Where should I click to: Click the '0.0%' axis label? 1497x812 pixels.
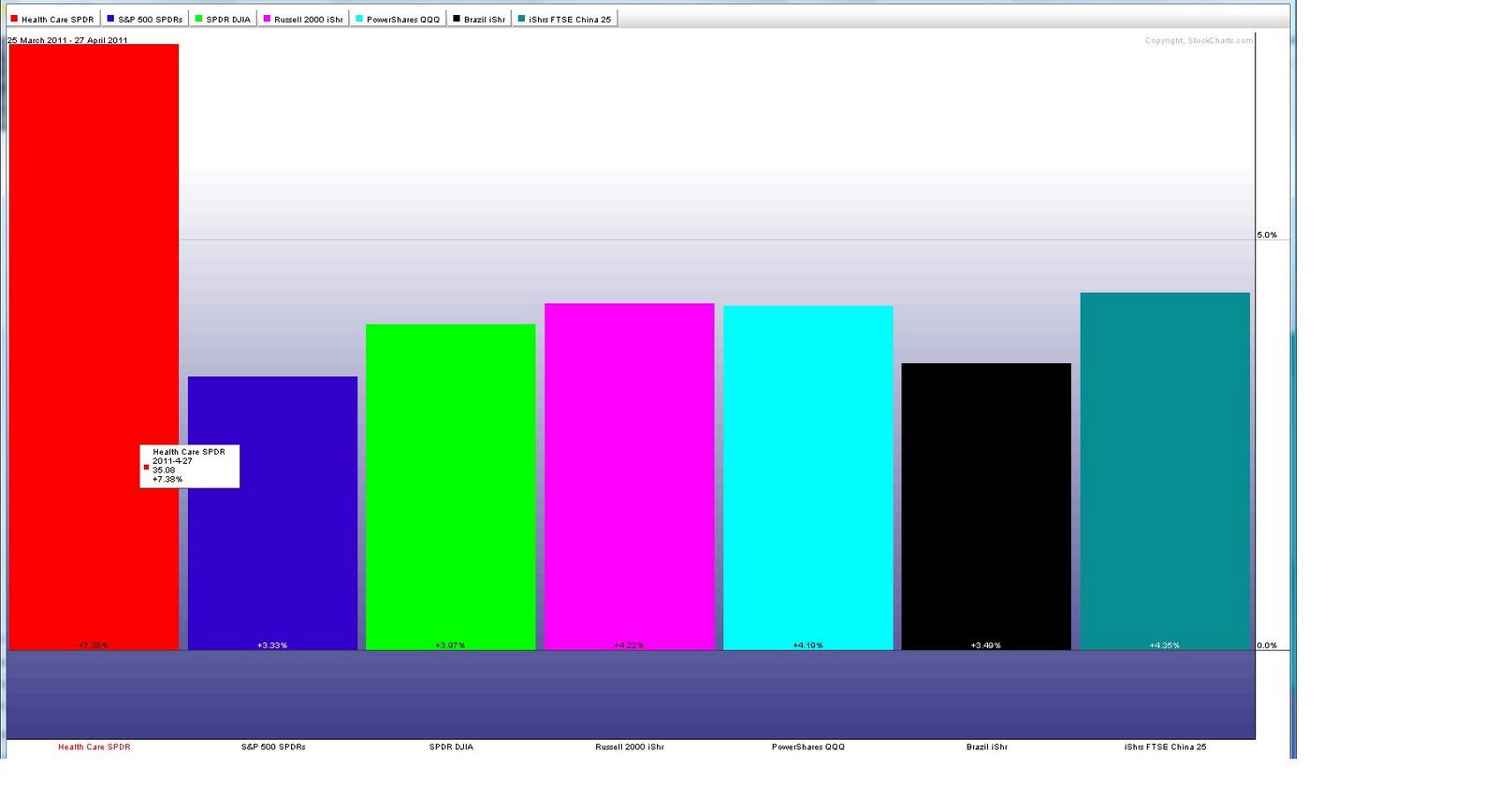pos(1267,645)
